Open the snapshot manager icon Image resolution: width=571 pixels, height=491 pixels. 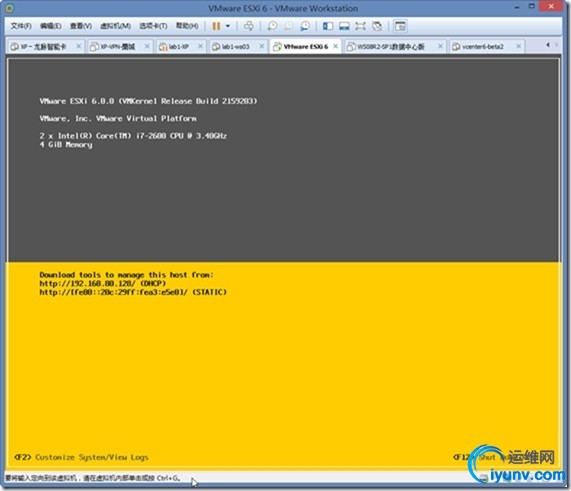coord(305,26)
